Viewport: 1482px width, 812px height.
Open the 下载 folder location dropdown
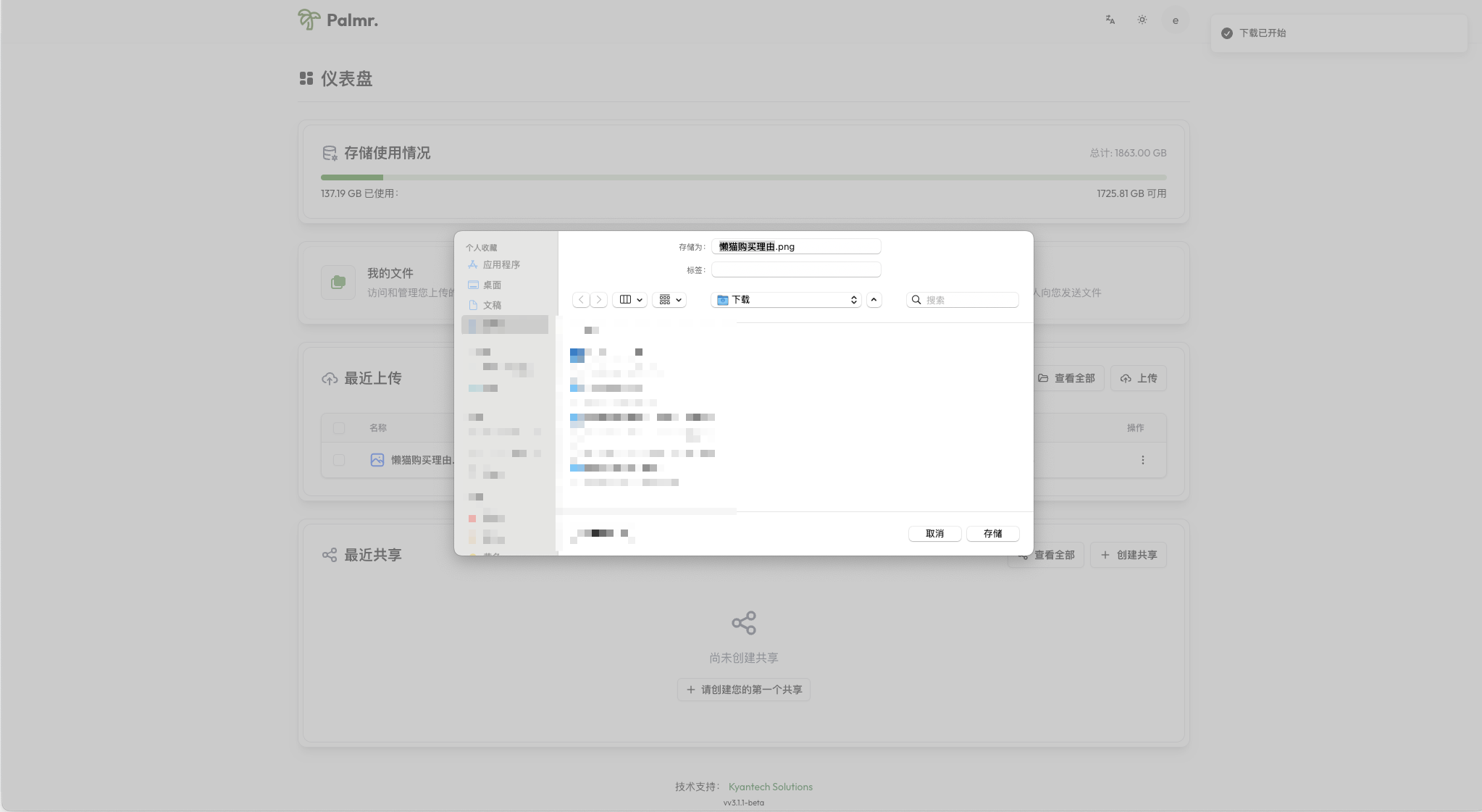787,300
